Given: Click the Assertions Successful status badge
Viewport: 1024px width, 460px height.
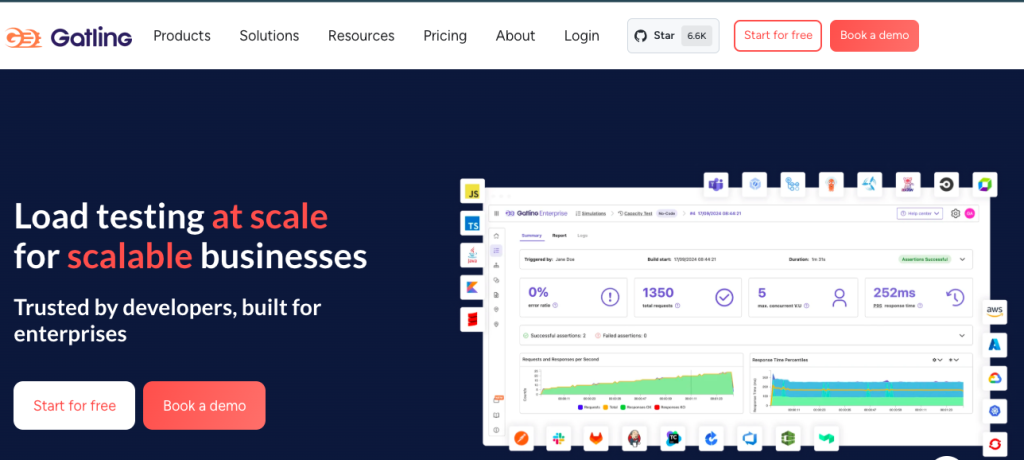Looking at the screenshot, I should click(x=925, y=259).
